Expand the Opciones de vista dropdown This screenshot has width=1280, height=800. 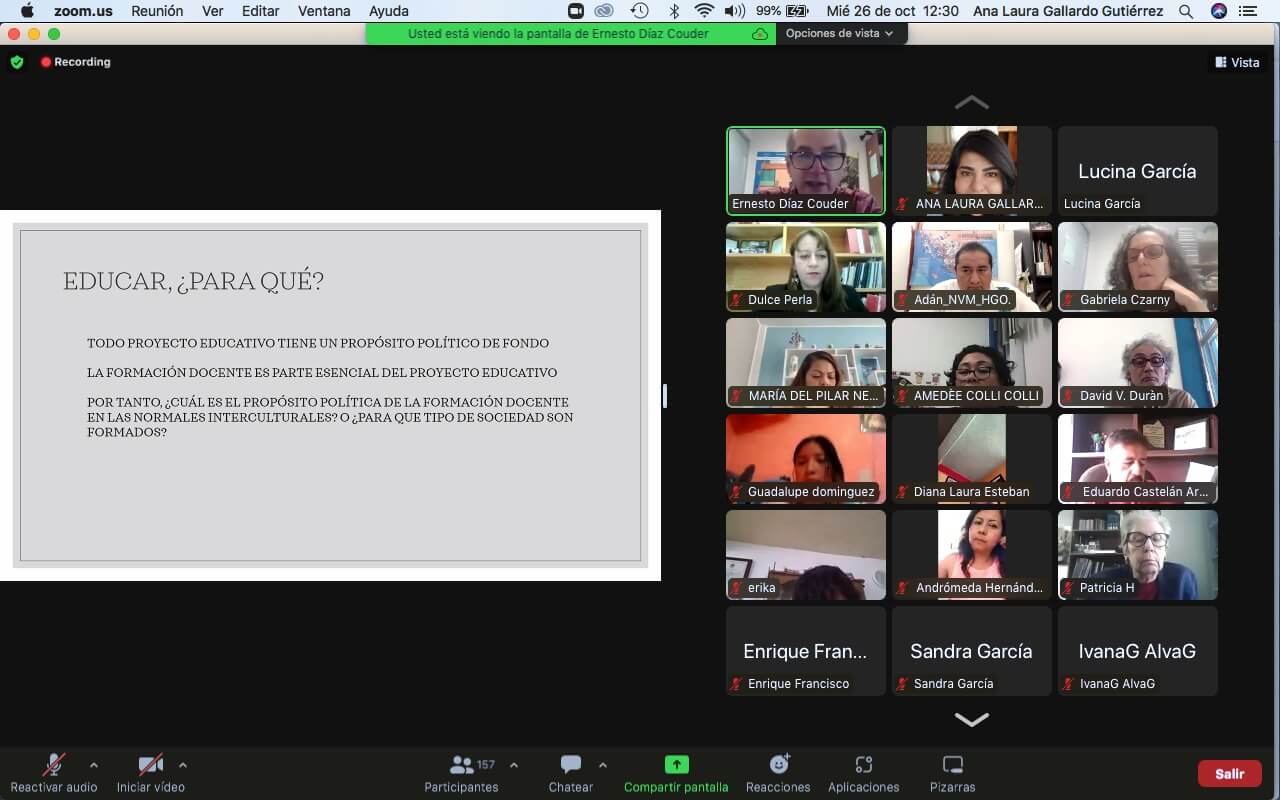[839, 33]
